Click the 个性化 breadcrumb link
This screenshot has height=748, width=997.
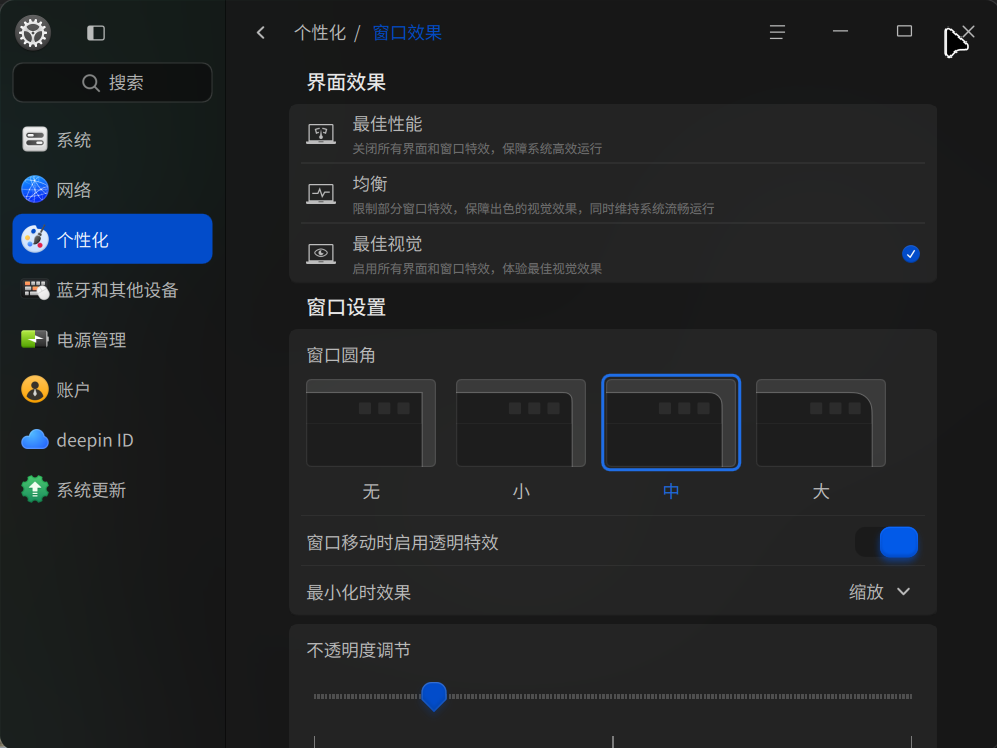(320, 32)
